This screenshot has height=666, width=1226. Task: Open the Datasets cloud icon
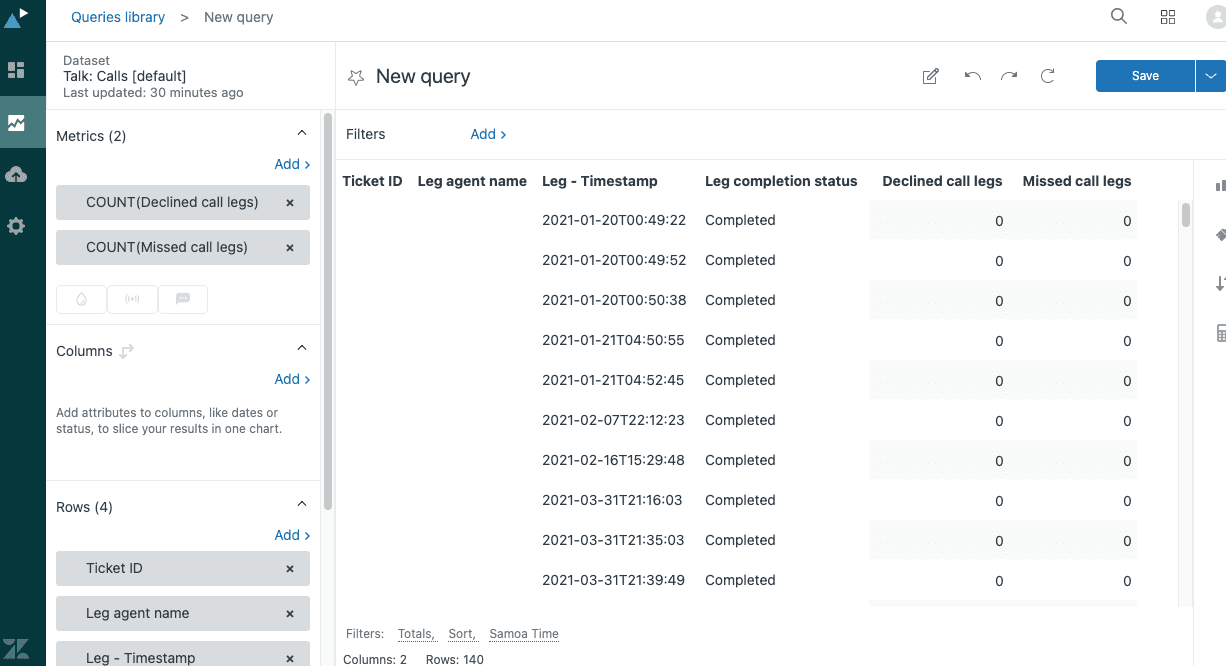click(16, 174)
